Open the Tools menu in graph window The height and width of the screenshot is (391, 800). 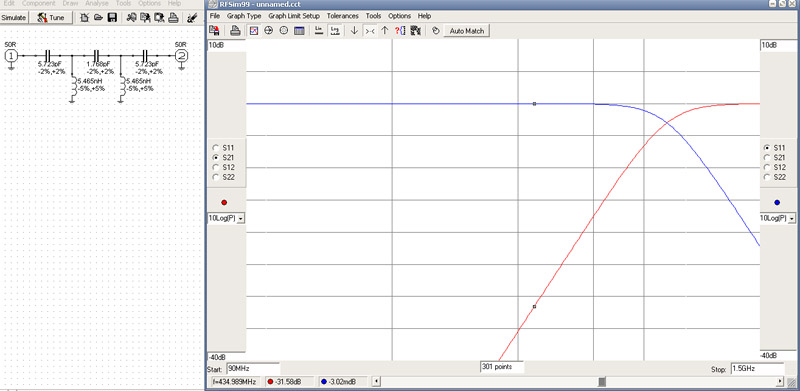373,16
